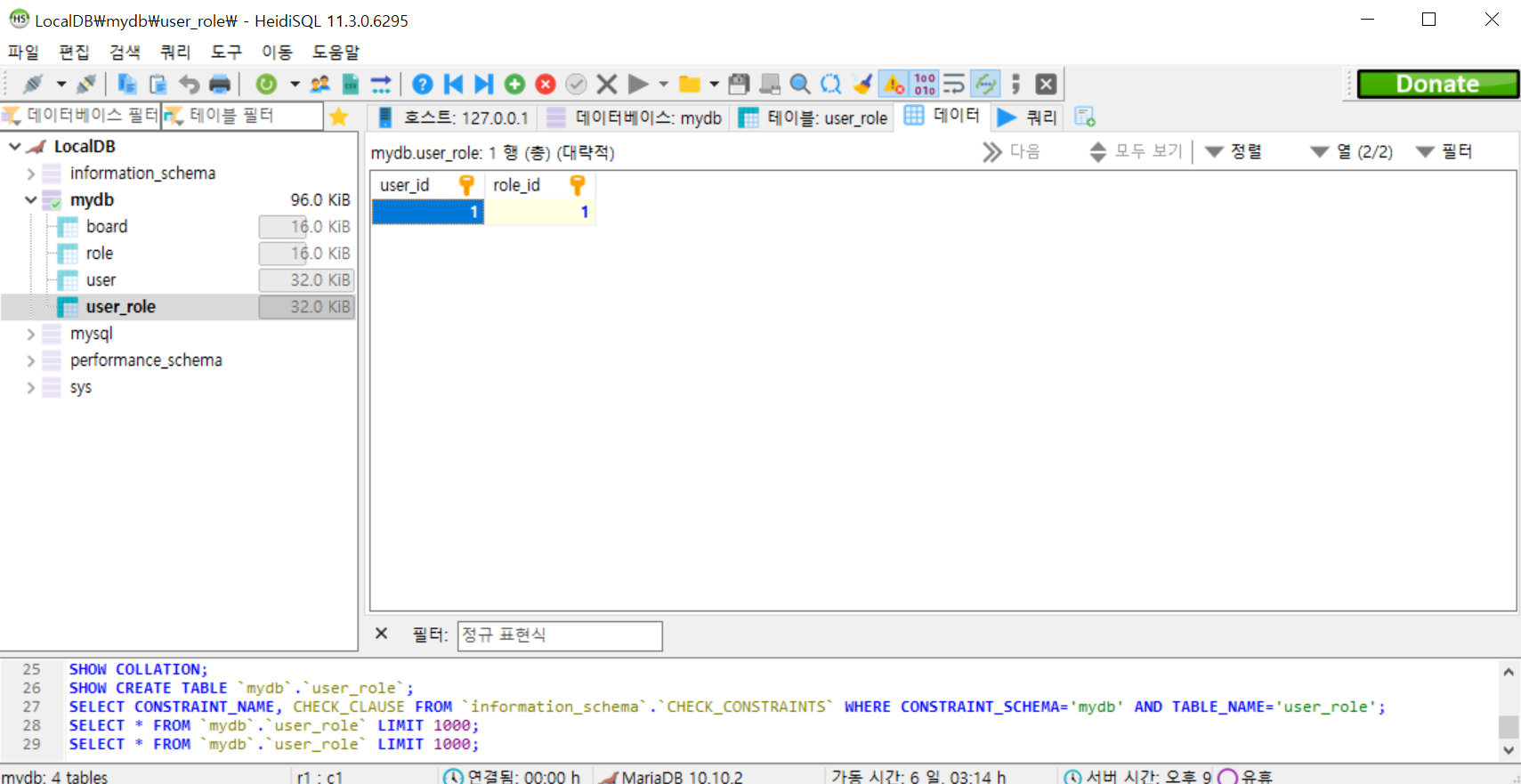The image size is (1521, 784).
Task: Open the dropdown arrow beside connect icon
Action: (61, 84)
